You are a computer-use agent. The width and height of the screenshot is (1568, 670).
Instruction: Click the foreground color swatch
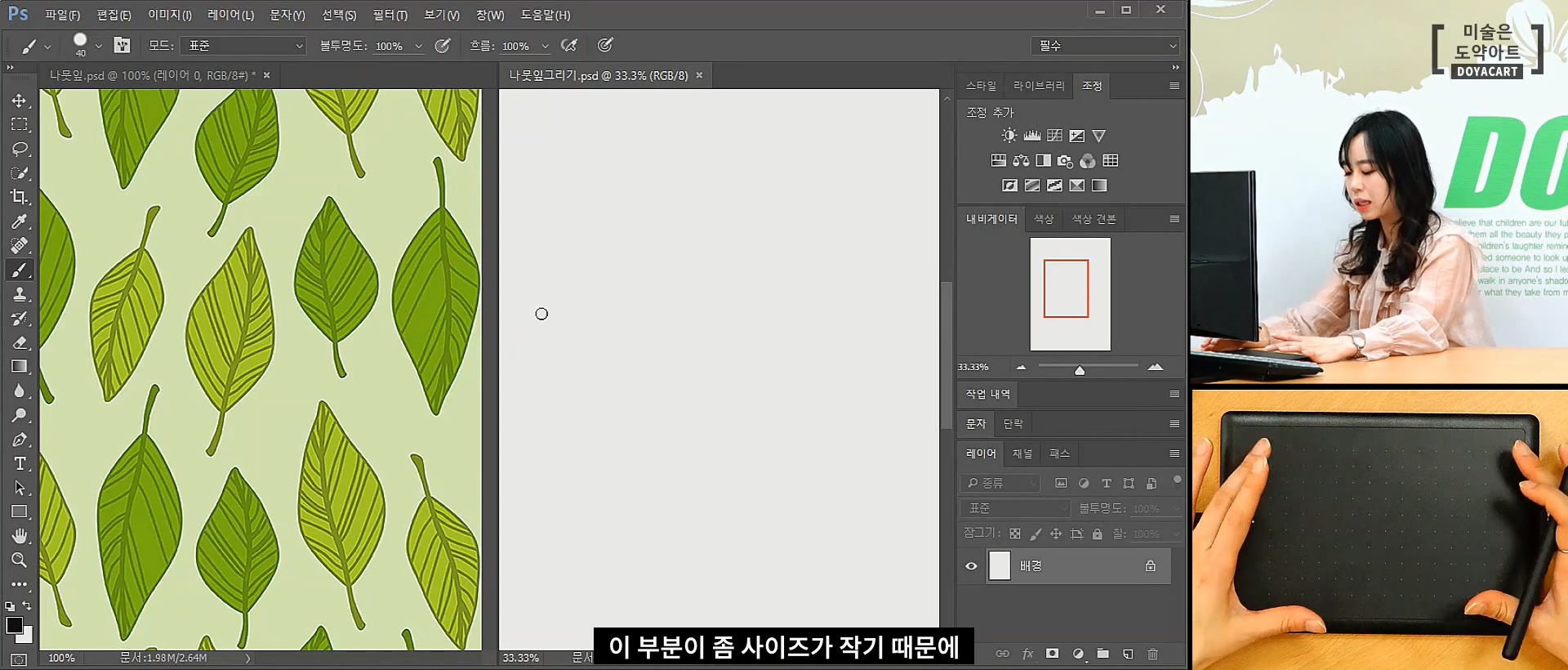click(14, 625)
